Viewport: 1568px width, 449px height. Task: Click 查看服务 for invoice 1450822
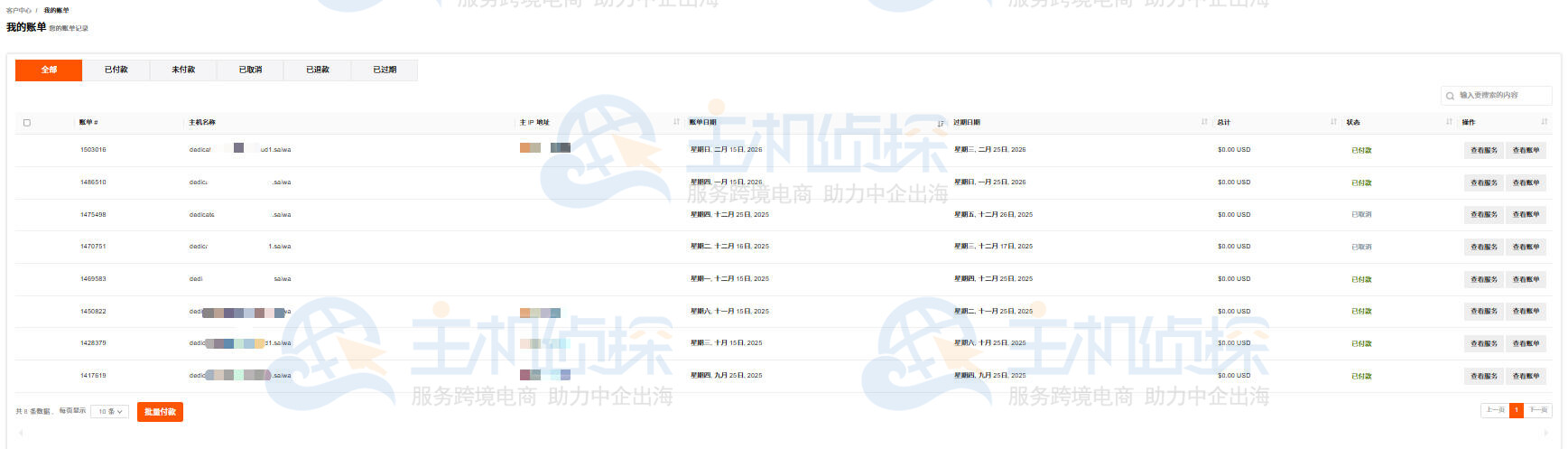1483,312
